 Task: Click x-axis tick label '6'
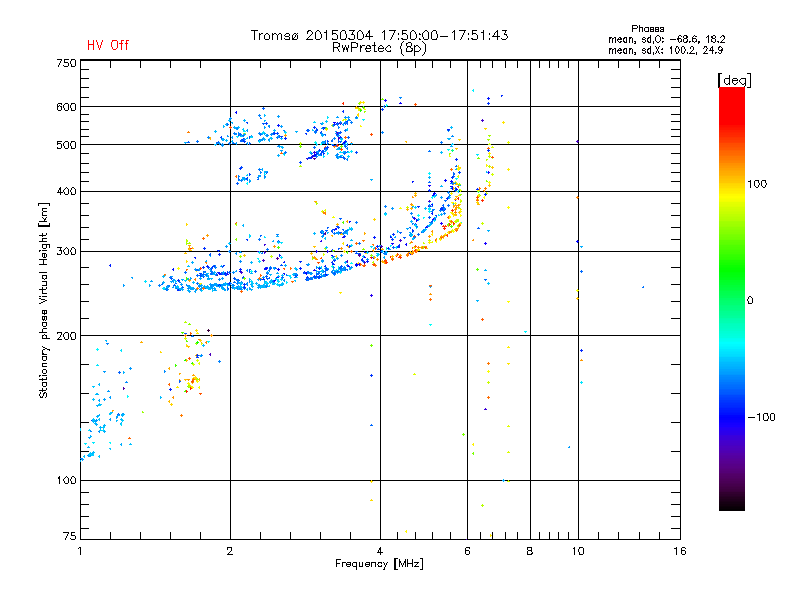(x=467, y=551)
